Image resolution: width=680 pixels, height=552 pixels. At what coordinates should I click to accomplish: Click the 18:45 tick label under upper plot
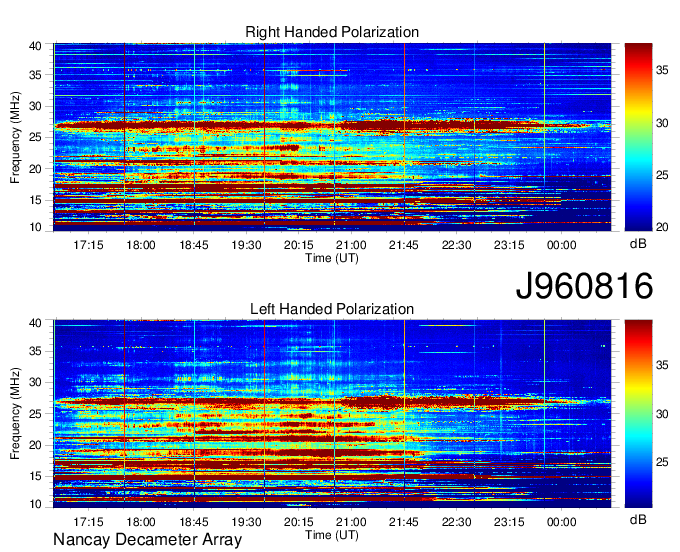194,245
